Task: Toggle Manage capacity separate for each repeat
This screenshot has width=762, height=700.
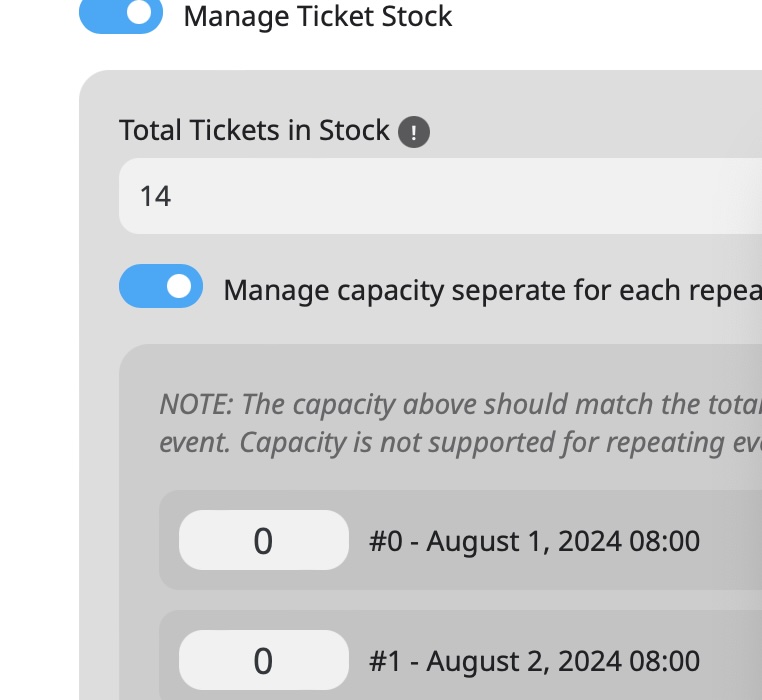Action: click(x=161, y=286)
